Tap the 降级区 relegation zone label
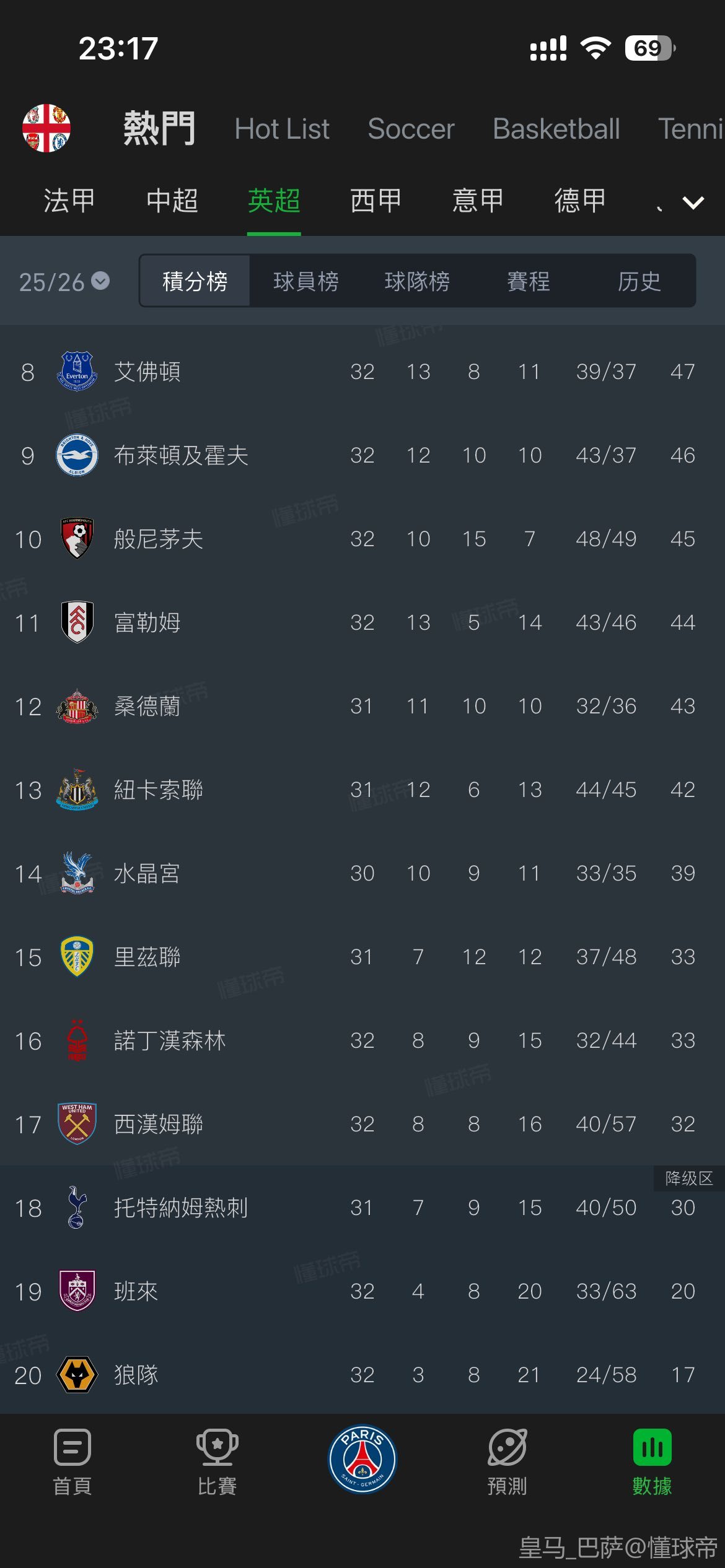Image resolution: width=725 pixels, height=1568 pixels. pos(688,1178)
